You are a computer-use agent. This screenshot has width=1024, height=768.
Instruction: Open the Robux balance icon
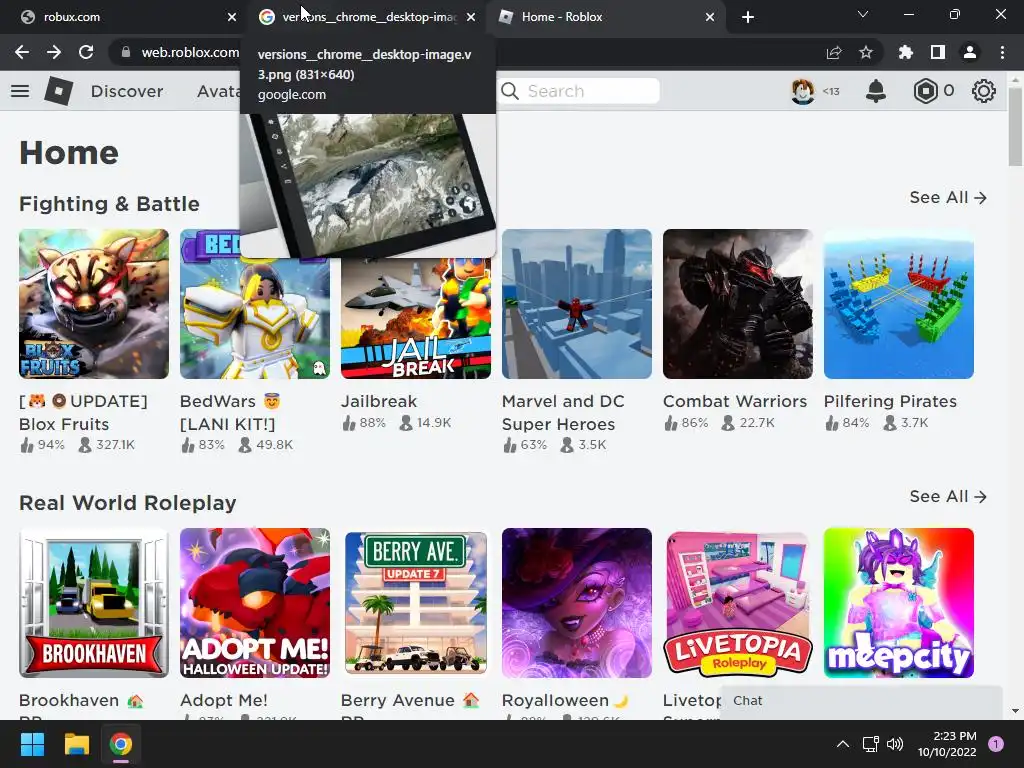[x=925, y=91]
